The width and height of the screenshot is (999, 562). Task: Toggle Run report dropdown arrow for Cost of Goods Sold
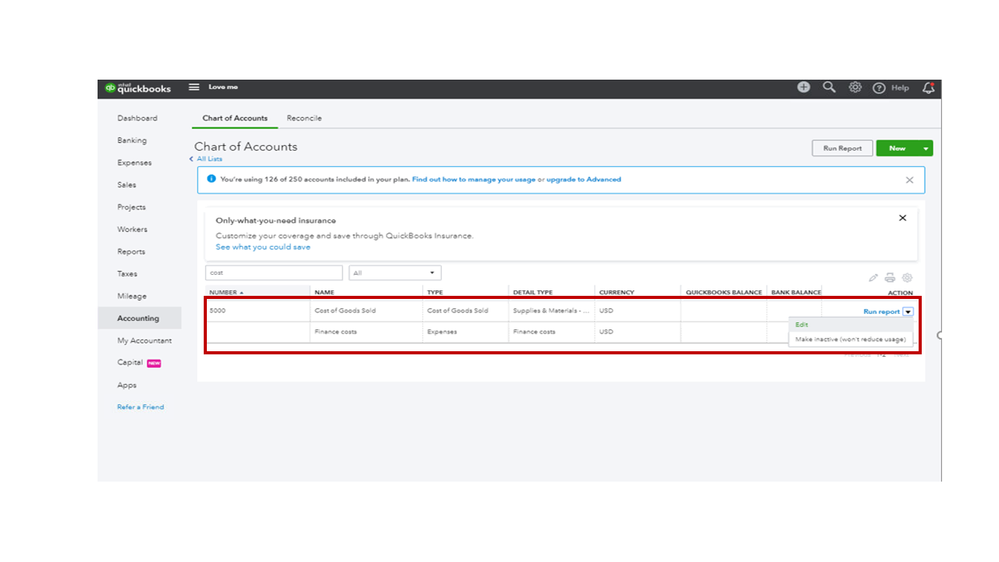(x=908, y=312)
